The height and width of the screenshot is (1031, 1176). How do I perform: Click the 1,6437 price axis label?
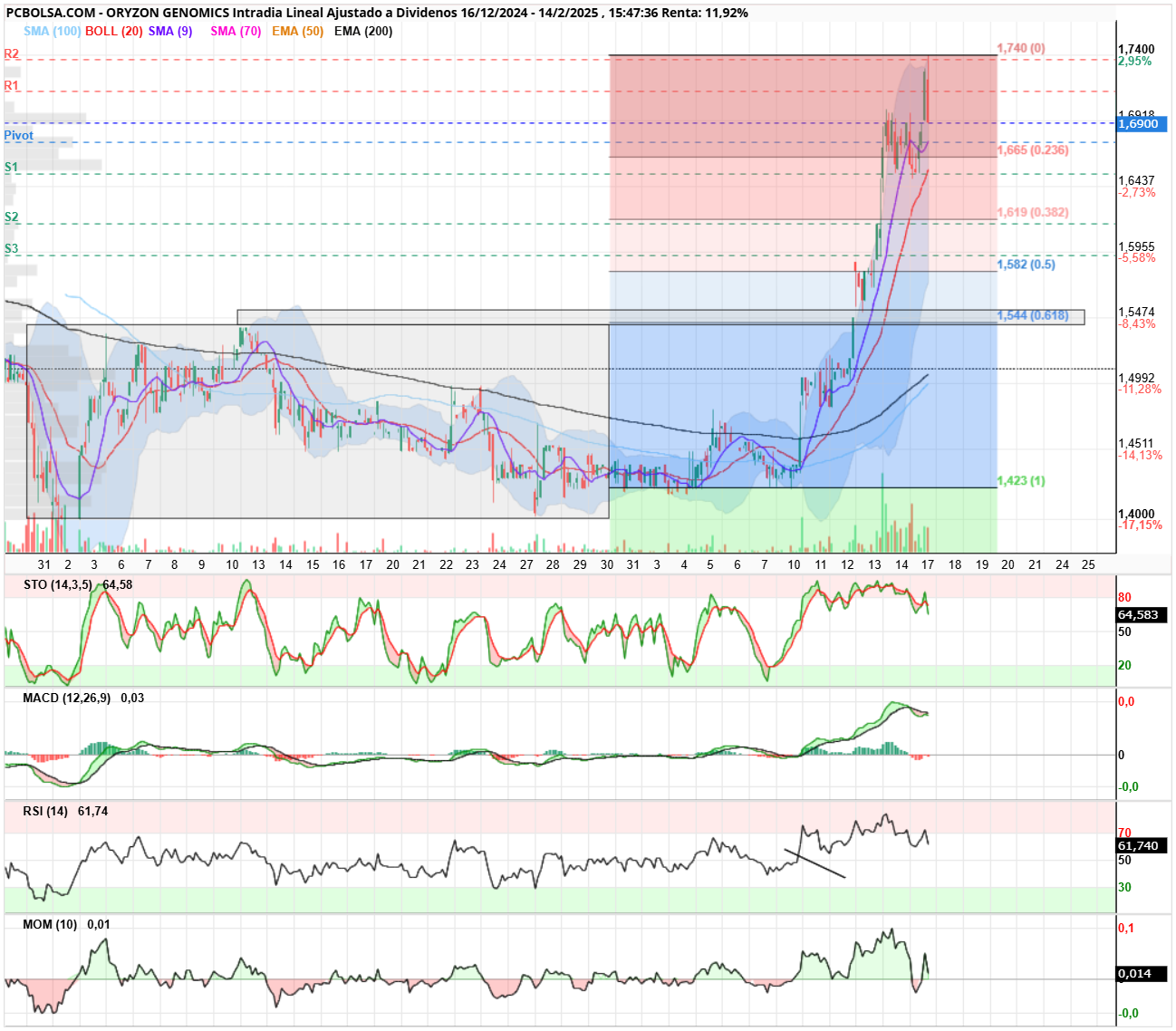[x=1136, y=180]
